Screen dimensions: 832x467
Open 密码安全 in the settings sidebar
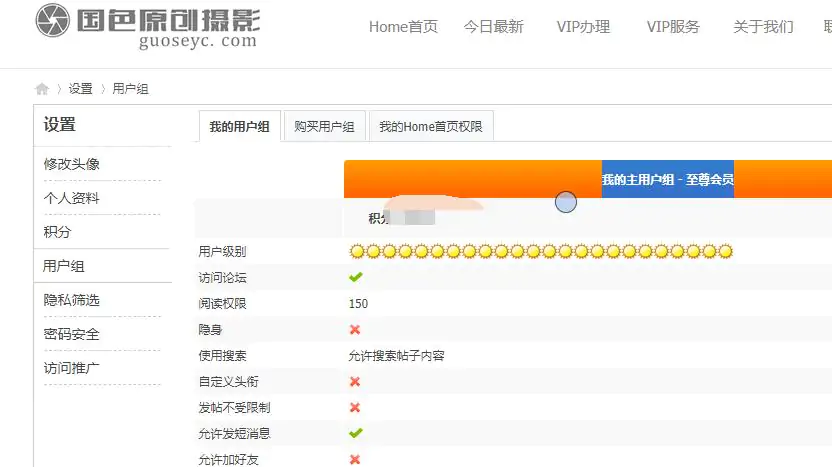tap(72, 334)
